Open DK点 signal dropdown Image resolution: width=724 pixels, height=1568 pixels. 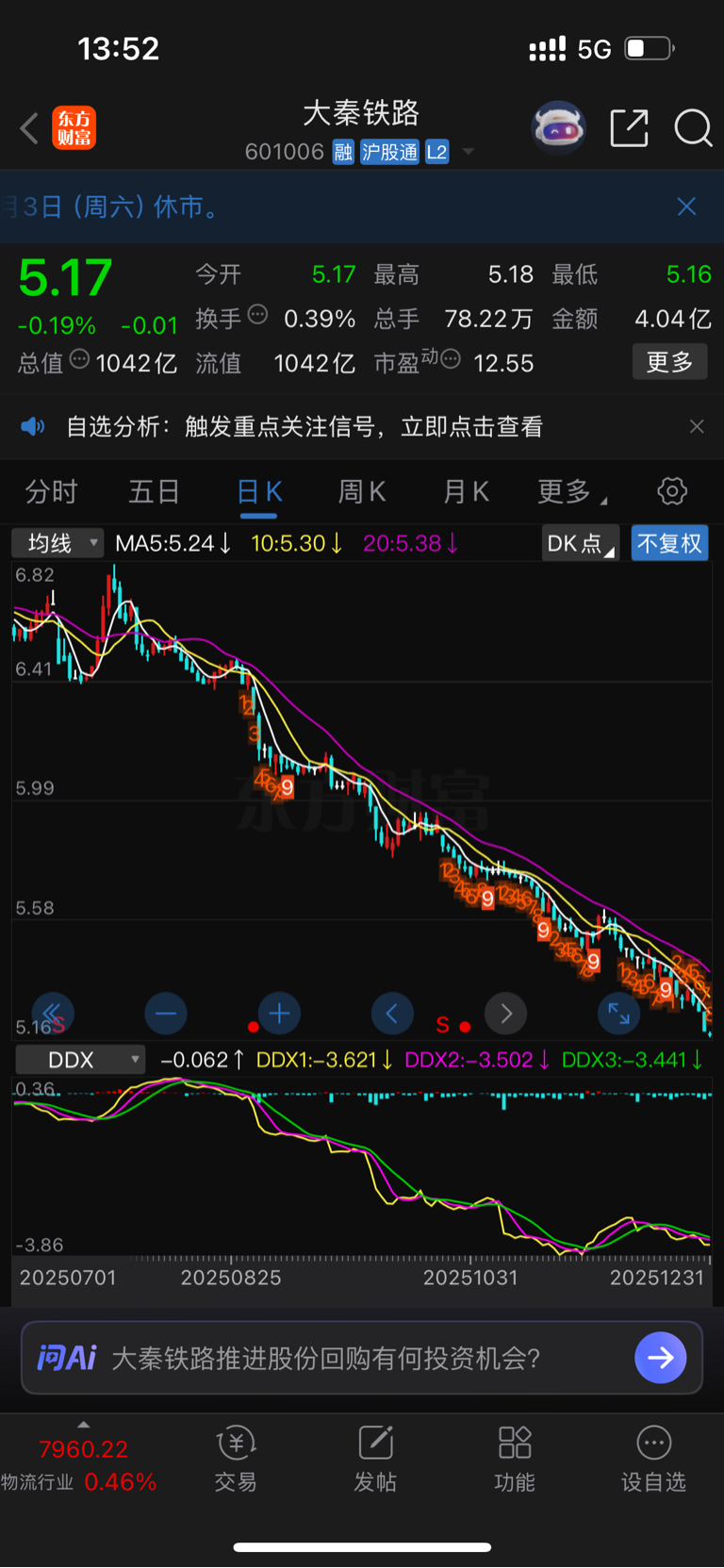(580, 544)
